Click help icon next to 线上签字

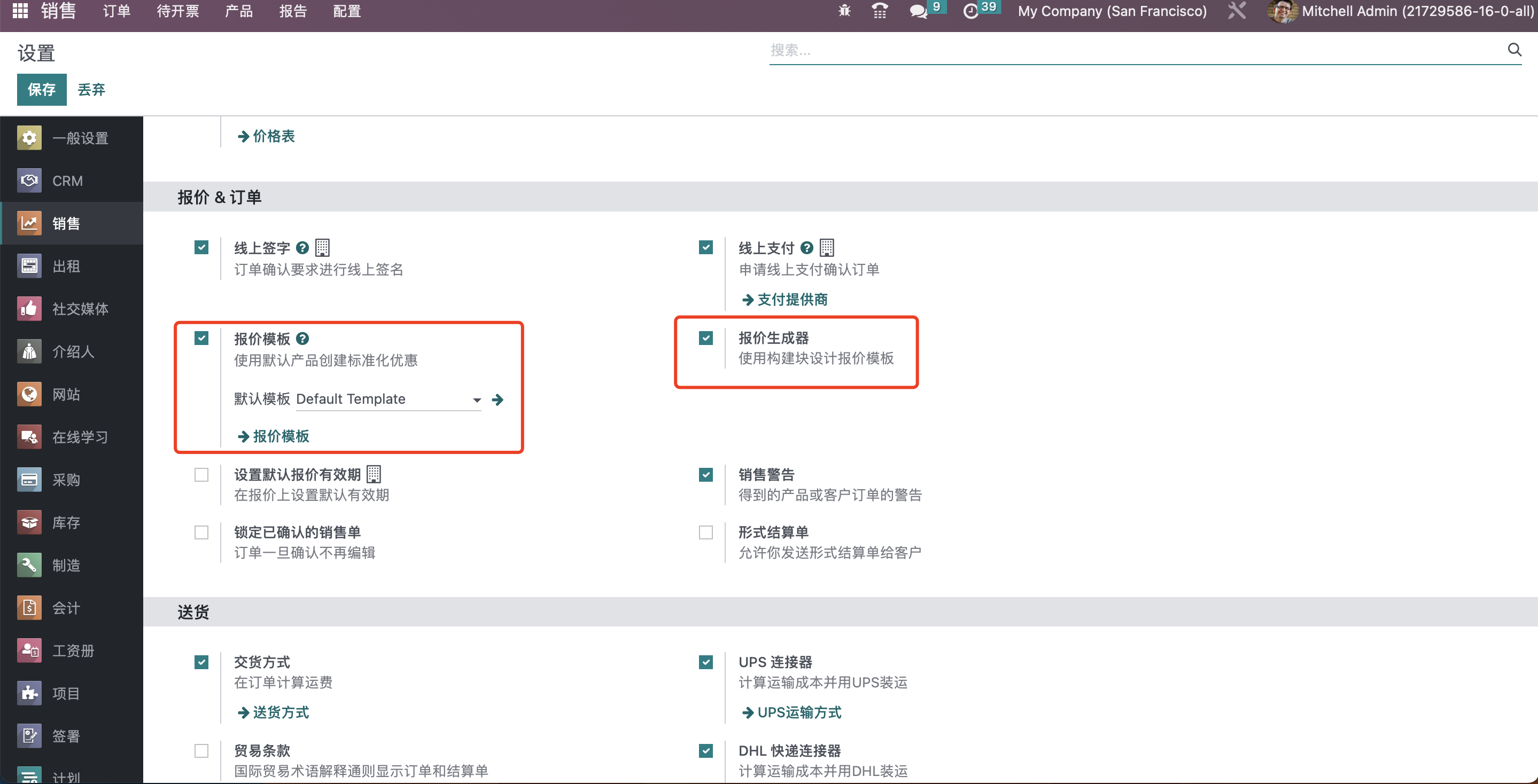(x=302, y=248)
